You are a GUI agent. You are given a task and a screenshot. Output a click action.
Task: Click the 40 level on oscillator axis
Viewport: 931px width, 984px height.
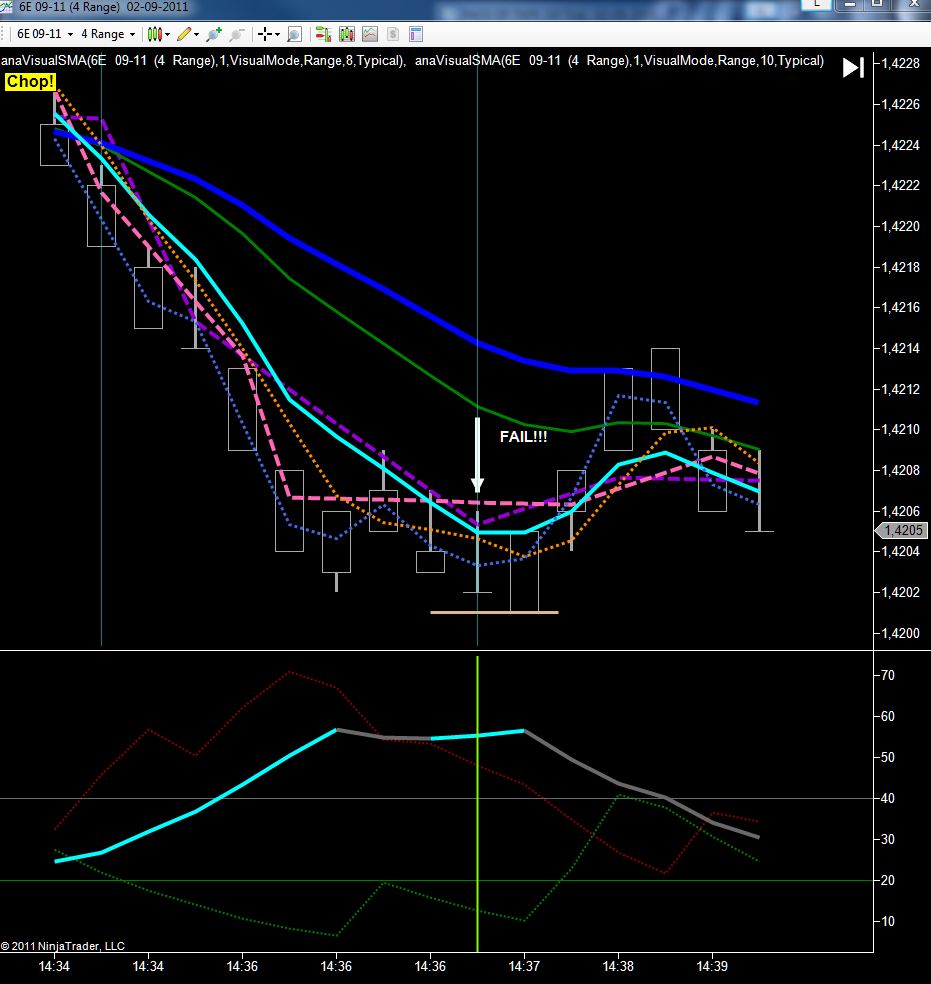(x=888, y=798)
